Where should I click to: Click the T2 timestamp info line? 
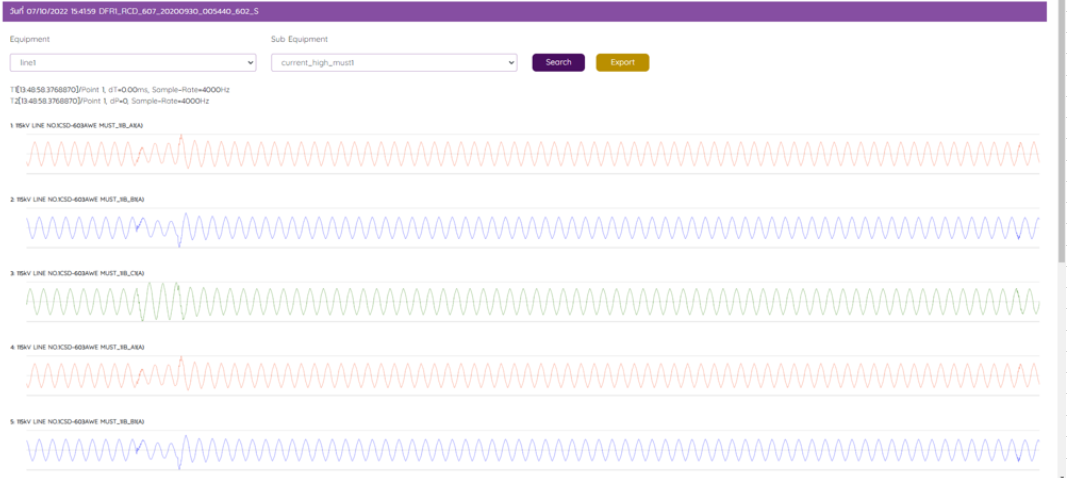(x=110, y=101)
